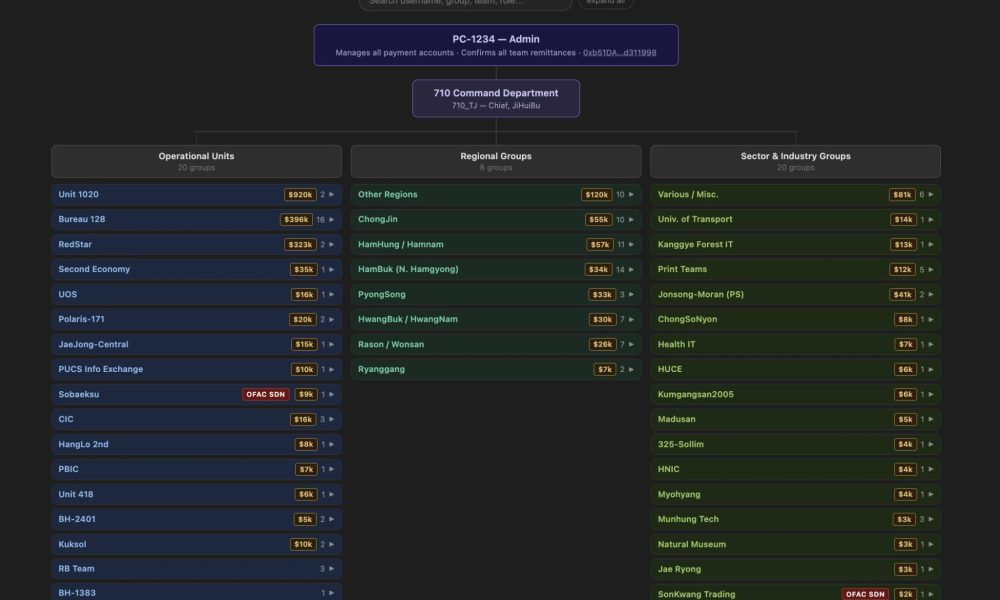Screen dimensions: 1000x600
Task: Click the $41k badge on Jonsong-Moran (PS)
Action: coord(901,295)
